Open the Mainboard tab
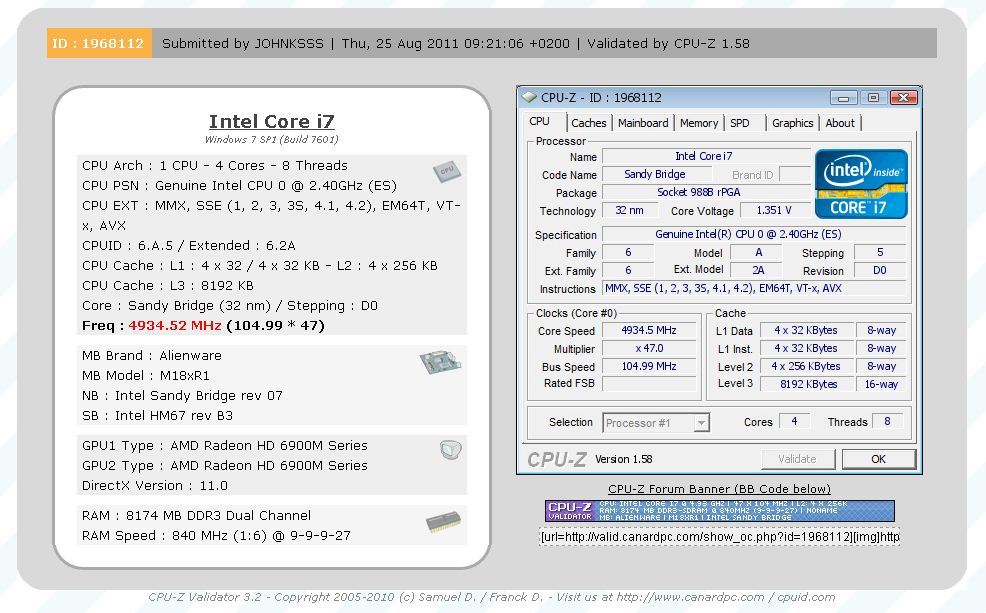This screenshot has height=613, width=986. [643, 123]
